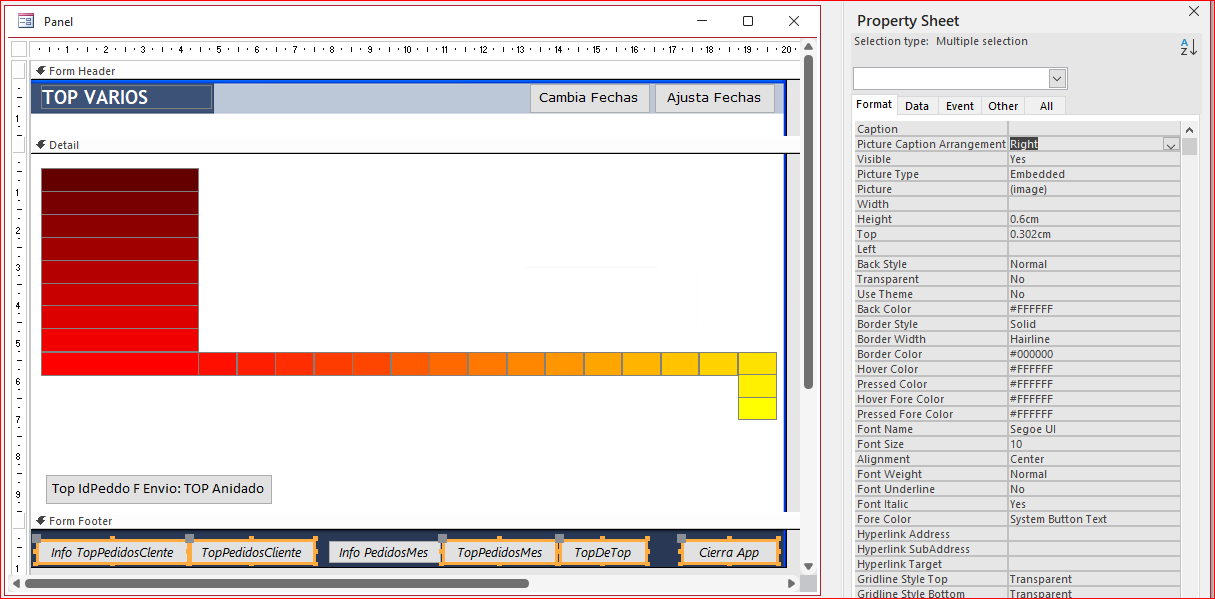The width and height of the screenshot is (1215, 599).
Task: Click the Fore Color value System Button Text
Action: click(1093, 519)
